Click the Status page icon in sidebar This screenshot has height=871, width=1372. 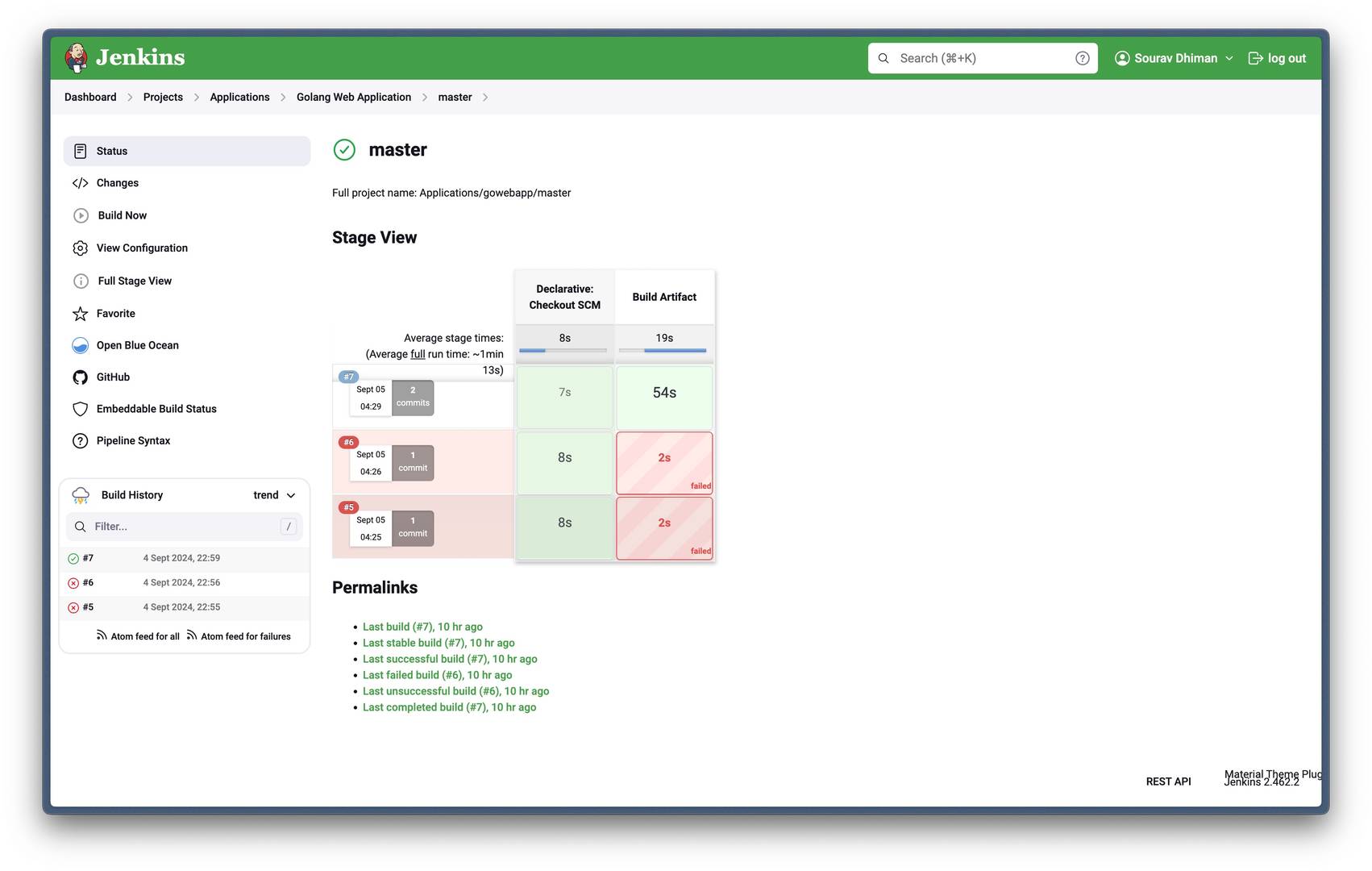click(81, 151)
